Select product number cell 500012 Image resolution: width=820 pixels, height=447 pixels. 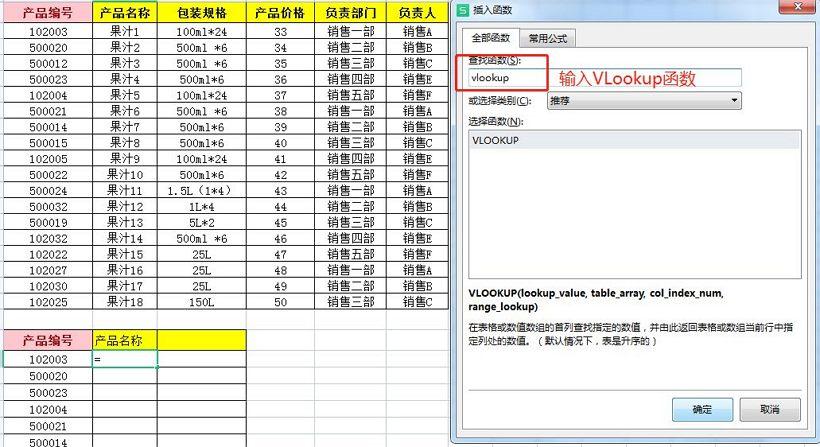[x=48, y=63]
